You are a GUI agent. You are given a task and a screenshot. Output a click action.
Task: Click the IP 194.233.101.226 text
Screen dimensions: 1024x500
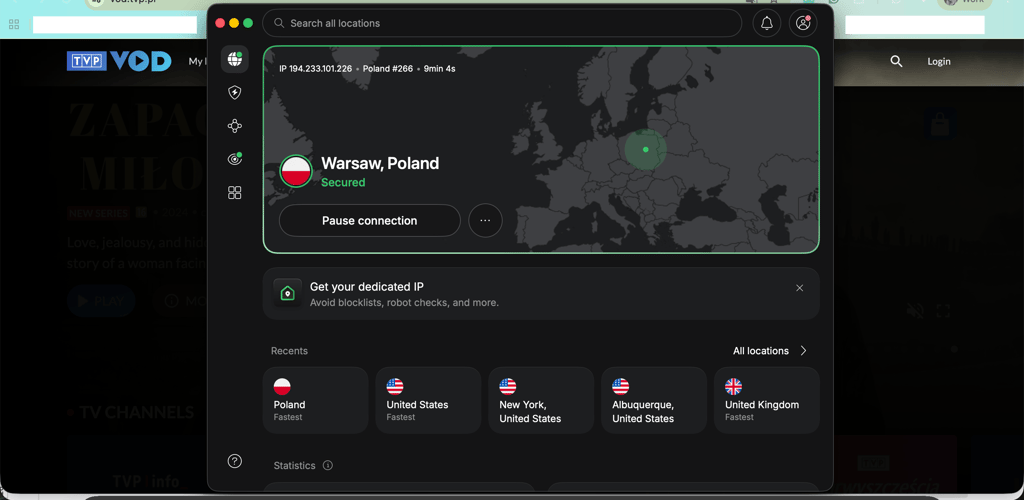click(315, 69)
